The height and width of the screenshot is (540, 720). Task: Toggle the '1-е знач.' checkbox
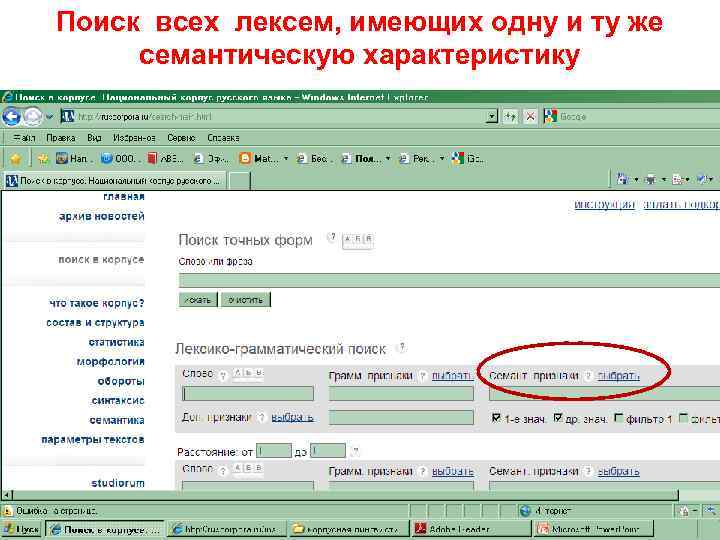click(496, 418)
